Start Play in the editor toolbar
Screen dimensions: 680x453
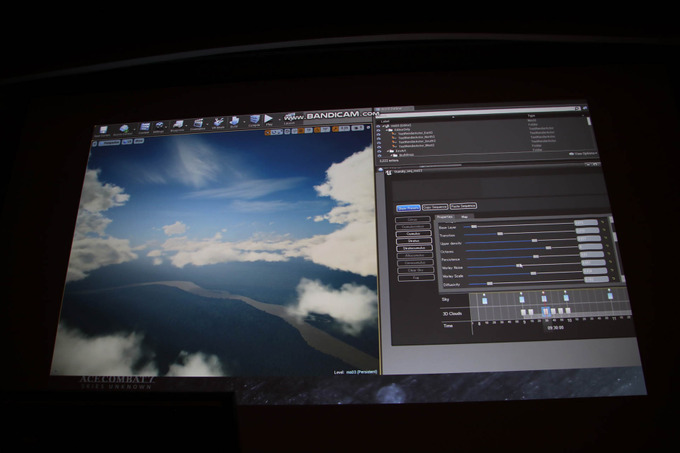pos(268,119)
